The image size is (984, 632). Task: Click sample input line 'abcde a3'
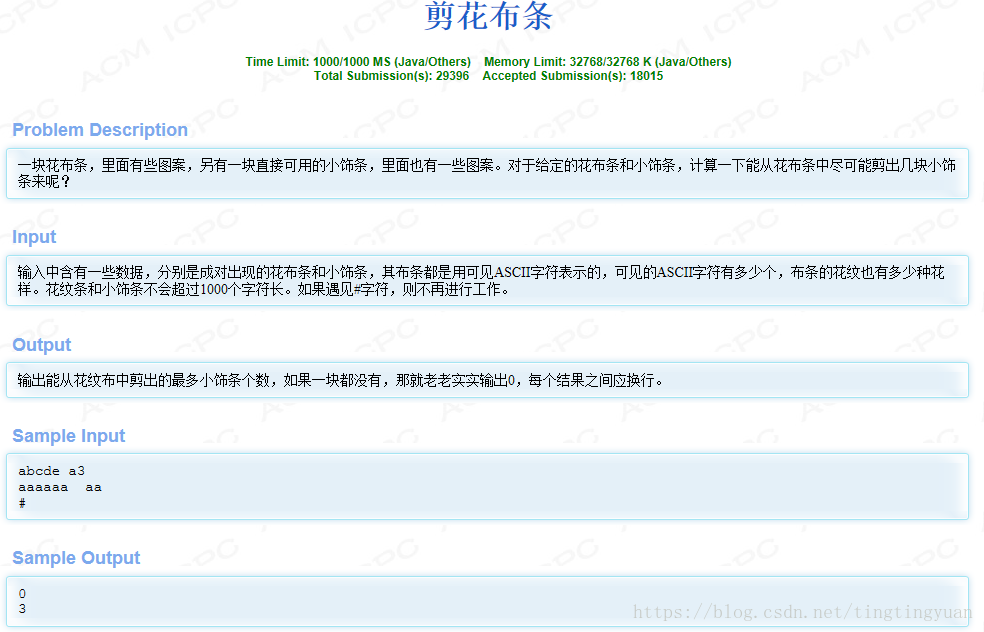point(51,471)
